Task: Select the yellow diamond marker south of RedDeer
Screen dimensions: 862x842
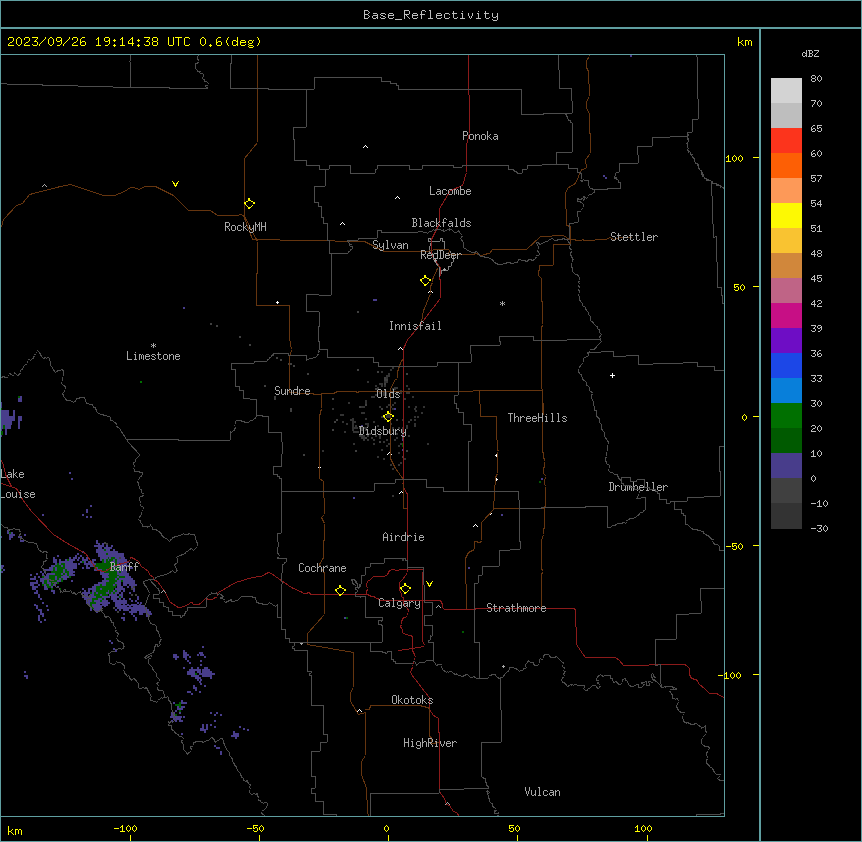Action: point(426,281)
